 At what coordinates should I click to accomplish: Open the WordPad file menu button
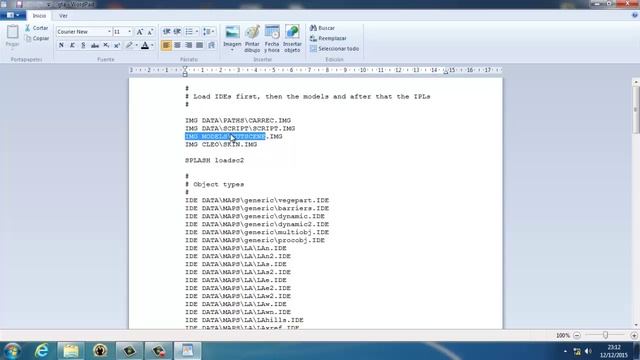13,16
